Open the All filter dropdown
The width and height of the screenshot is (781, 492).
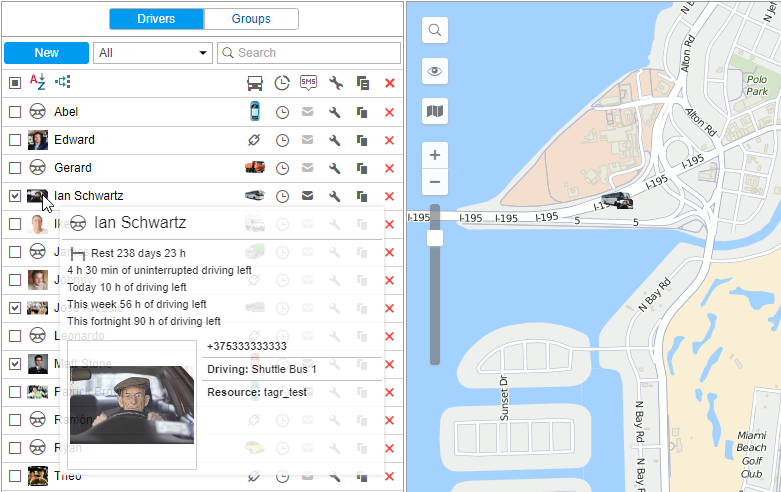point(153,53)
